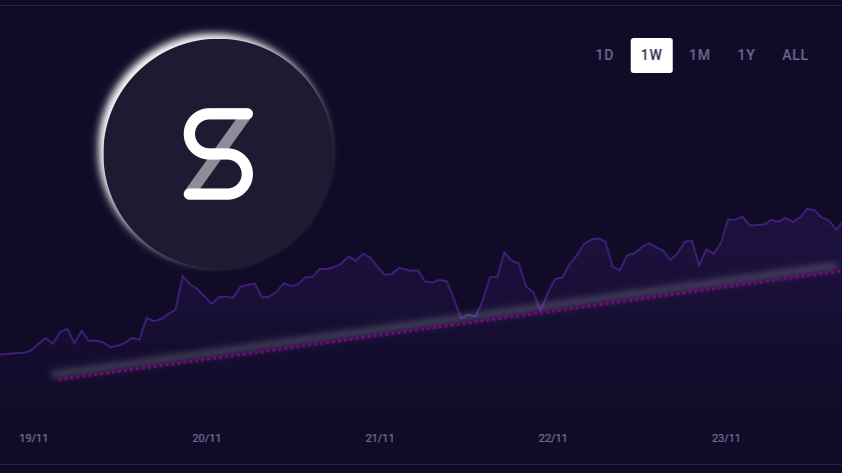Click the 20/11 date label
This screenshot has width=842, height=473.
(207, 438)
